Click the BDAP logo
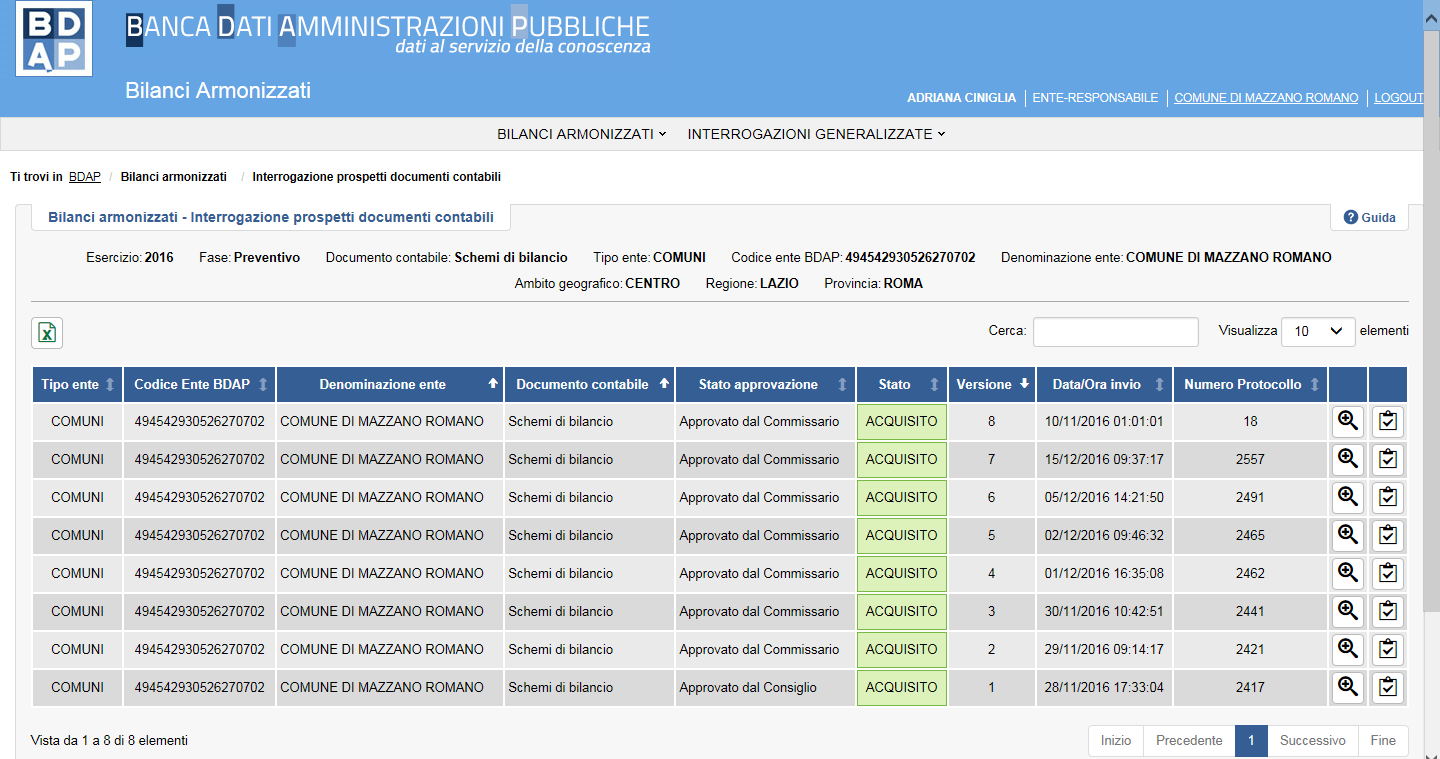Screen dimensions: 1440x759 point(54,39)
